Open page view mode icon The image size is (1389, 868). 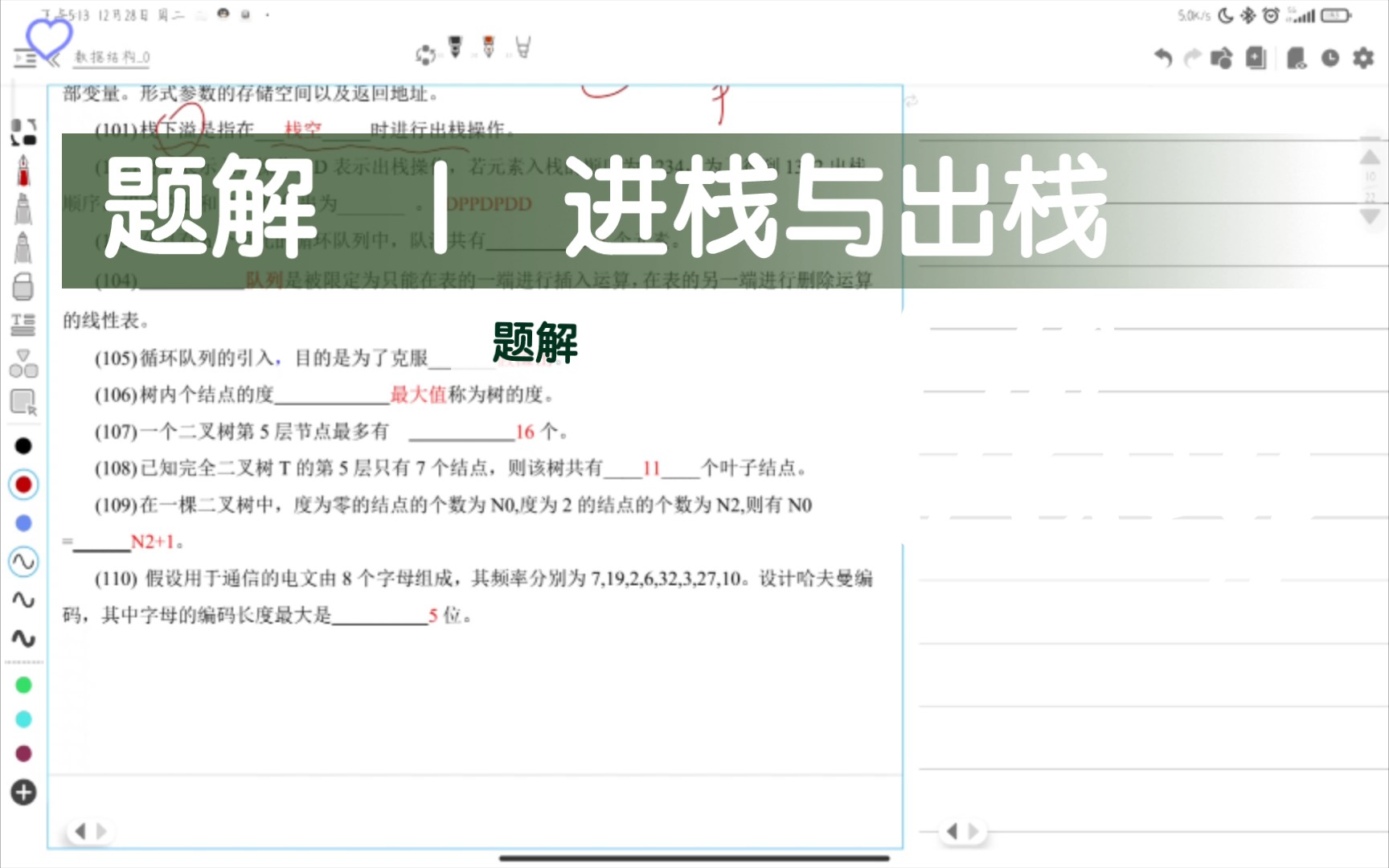point(1296,58)
